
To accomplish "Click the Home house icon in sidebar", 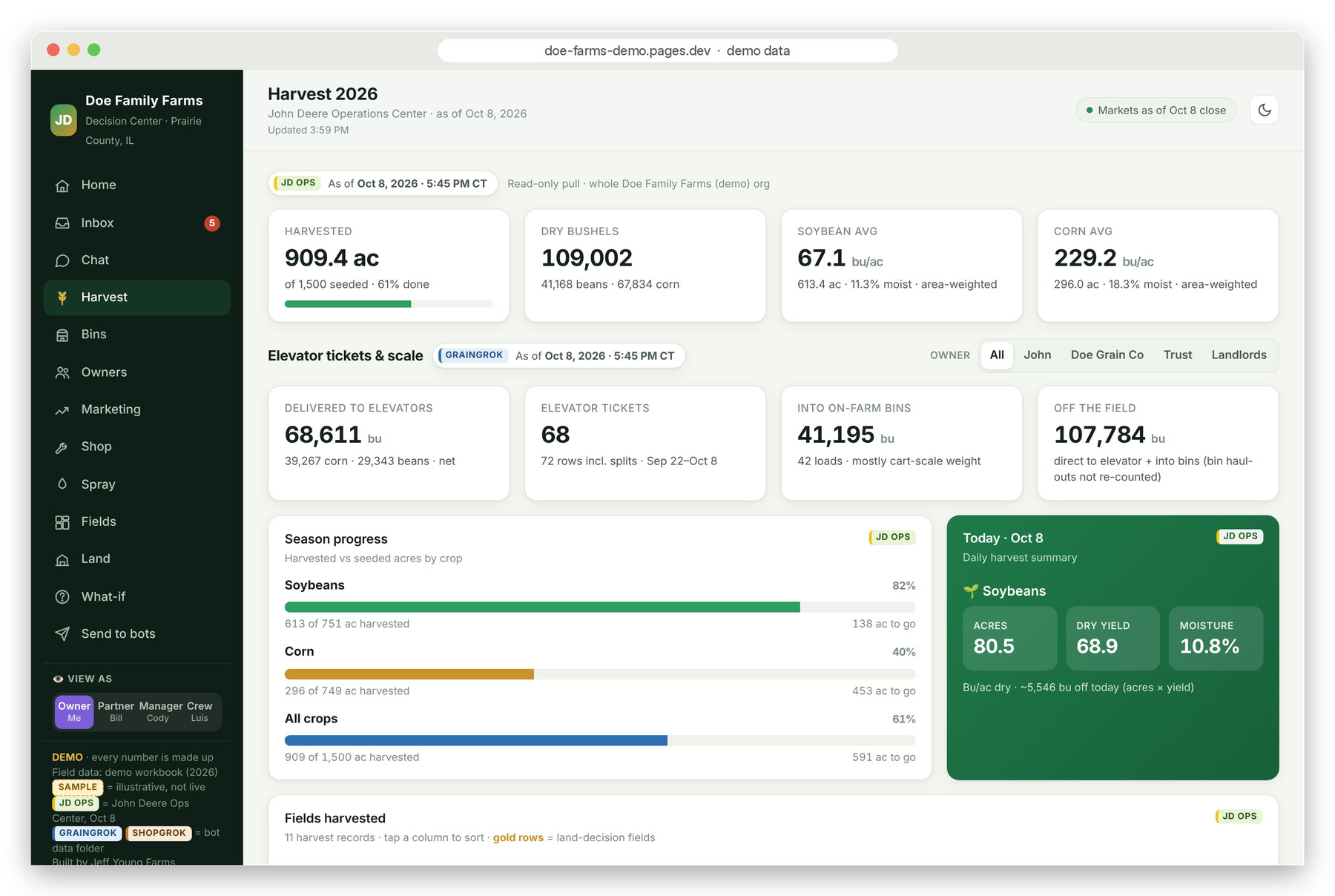I will pos(62,185).
